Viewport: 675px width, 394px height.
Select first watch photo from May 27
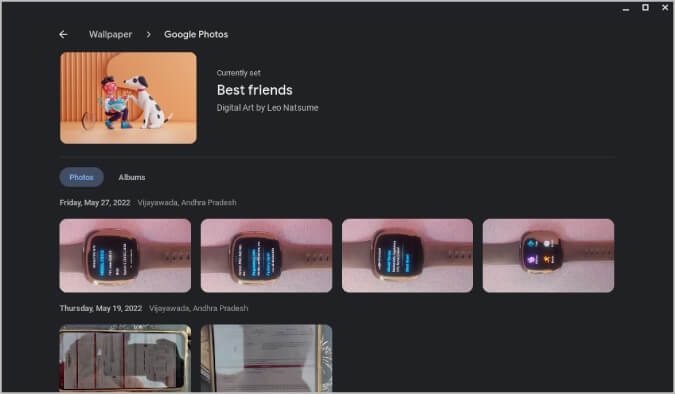(x=125, y=256)
